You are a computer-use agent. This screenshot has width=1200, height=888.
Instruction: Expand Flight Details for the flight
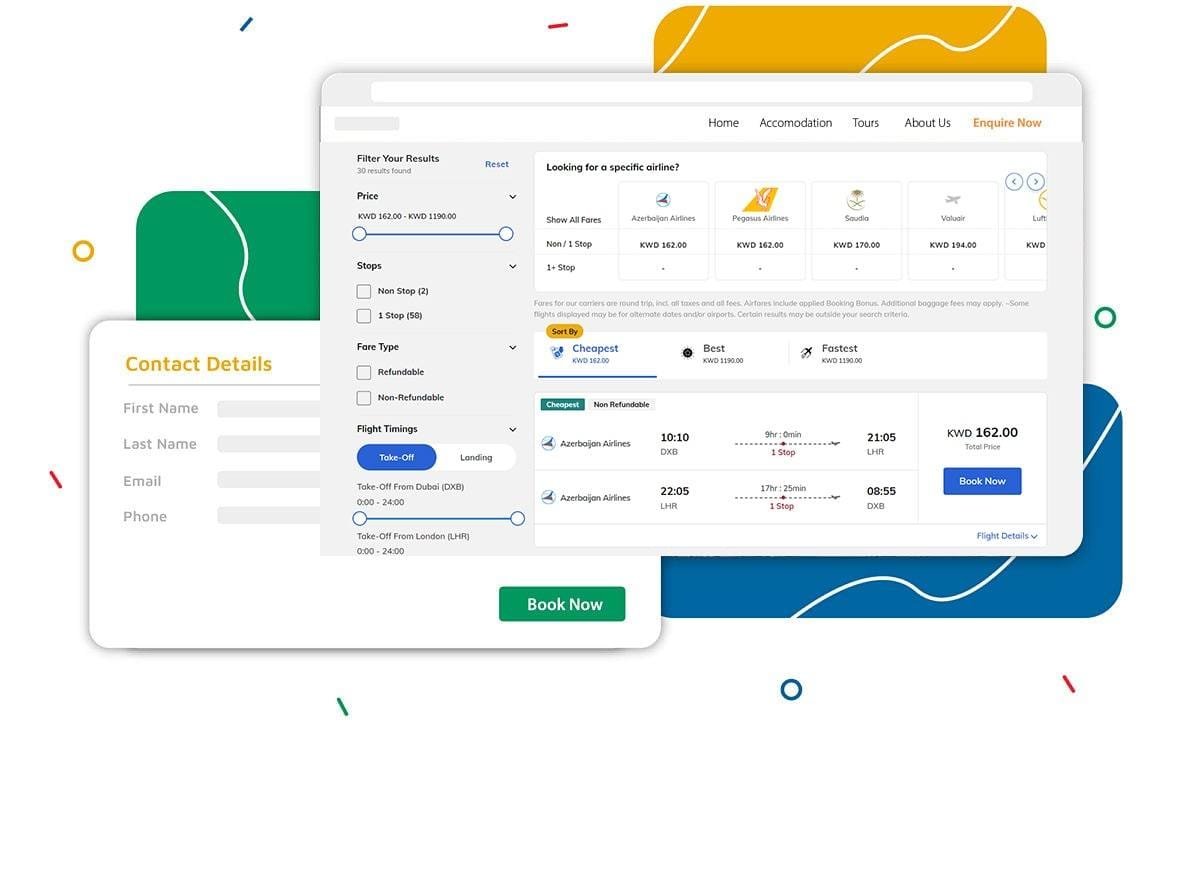[1007, 536]
